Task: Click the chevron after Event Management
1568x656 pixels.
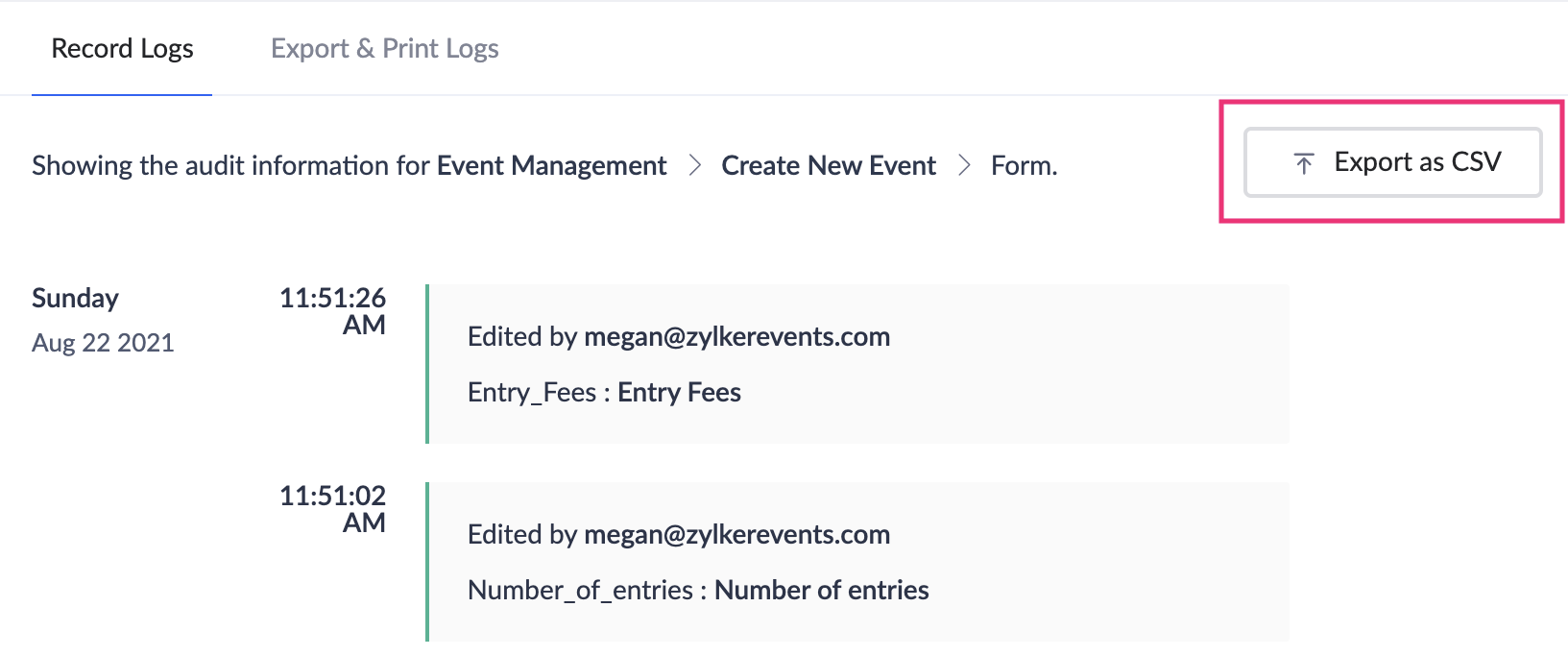Action: click(x=694, y=165)
